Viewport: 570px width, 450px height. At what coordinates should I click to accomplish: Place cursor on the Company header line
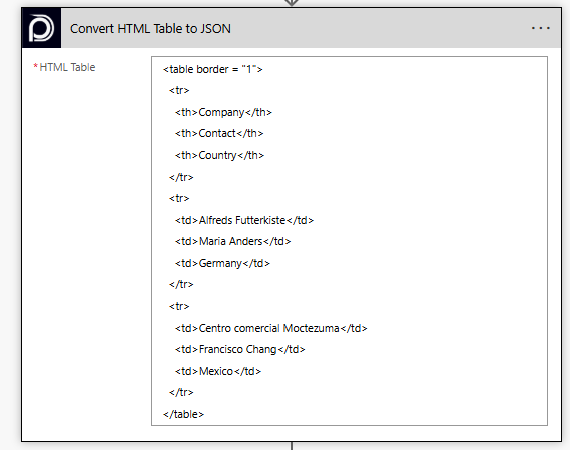tap(223, 112)
